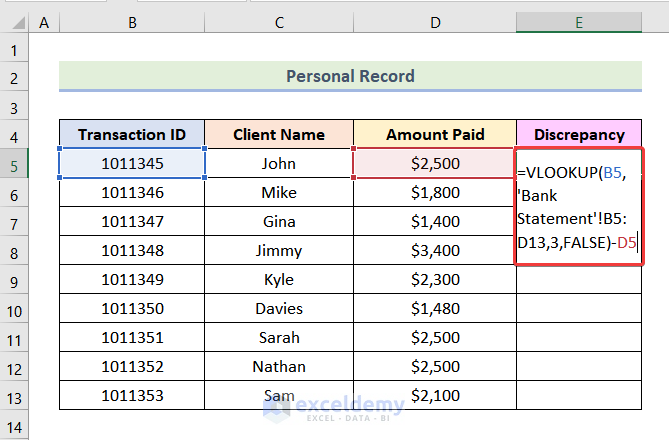The image size is (669, 440).
Task: Click transaction ID 1011347 cell
Action: 132,221
